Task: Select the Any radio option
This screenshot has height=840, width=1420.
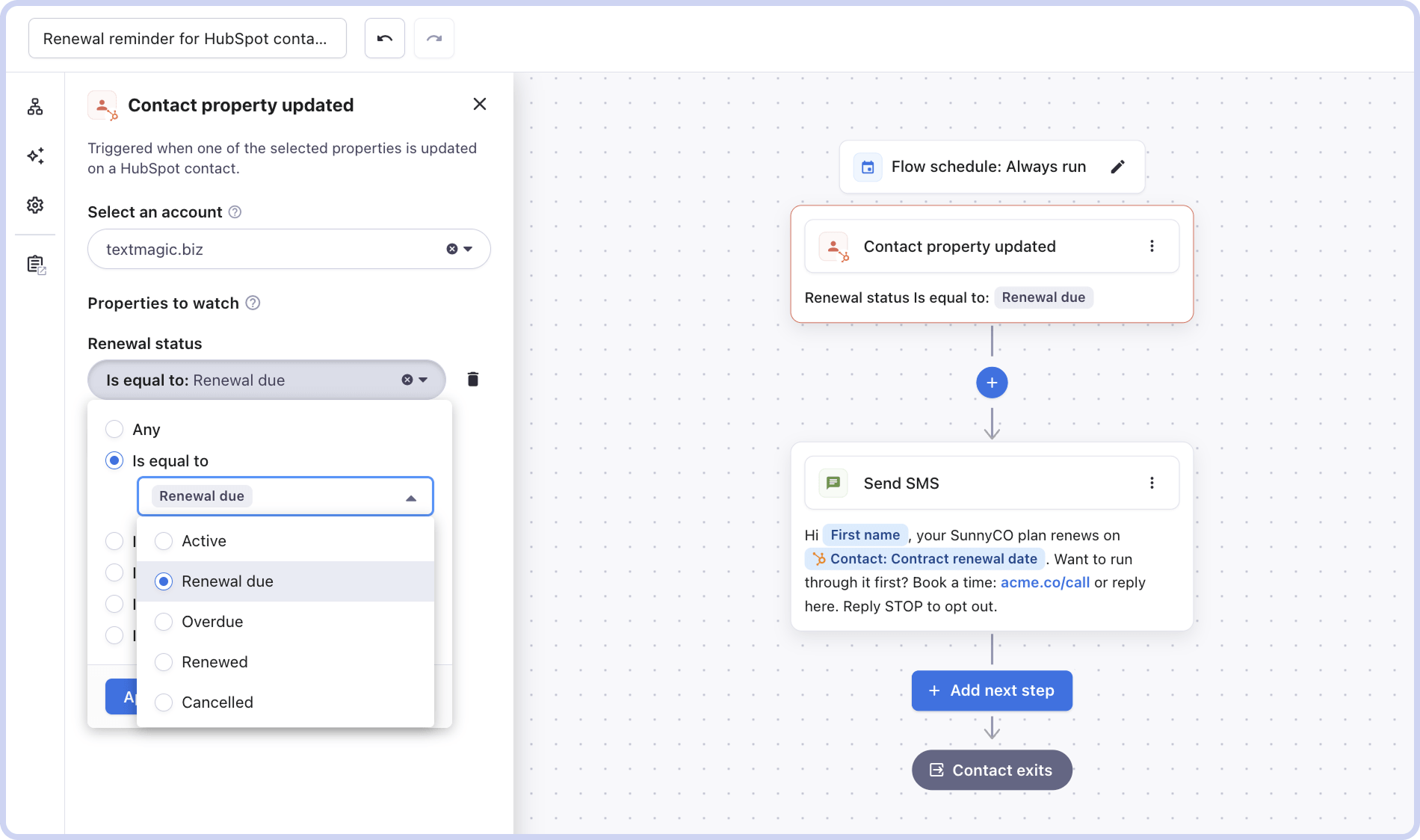Action: point(114,429)
